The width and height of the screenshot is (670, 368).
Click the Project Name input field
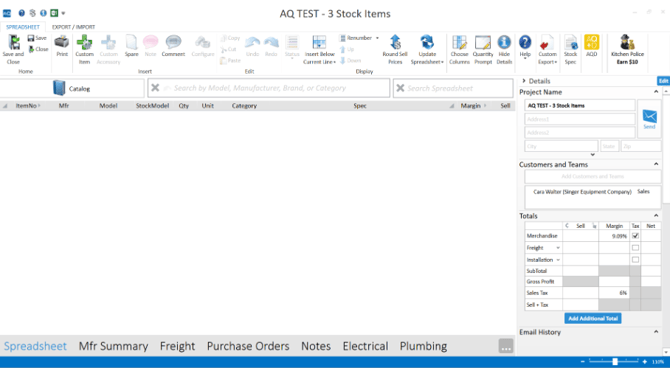[580, 105]
